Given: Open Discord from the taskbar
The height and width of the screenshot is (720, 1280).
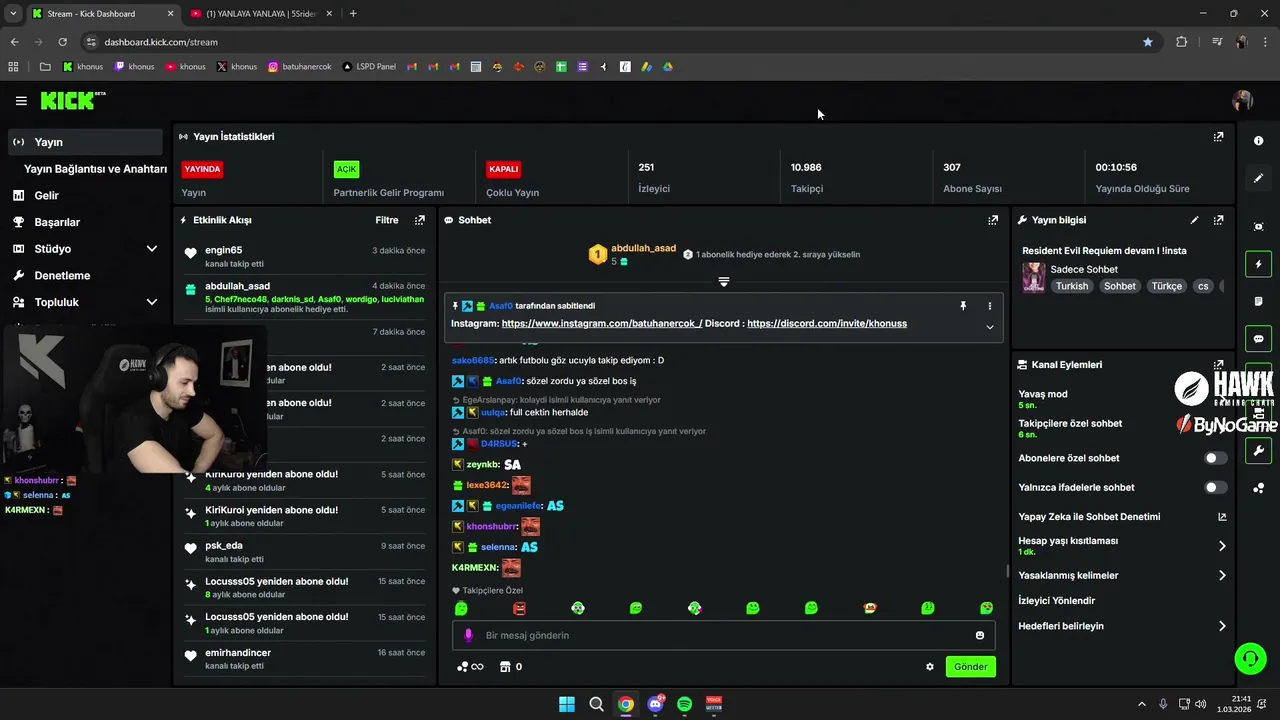Looking at the screenshot, I should [x=655, y=704].
